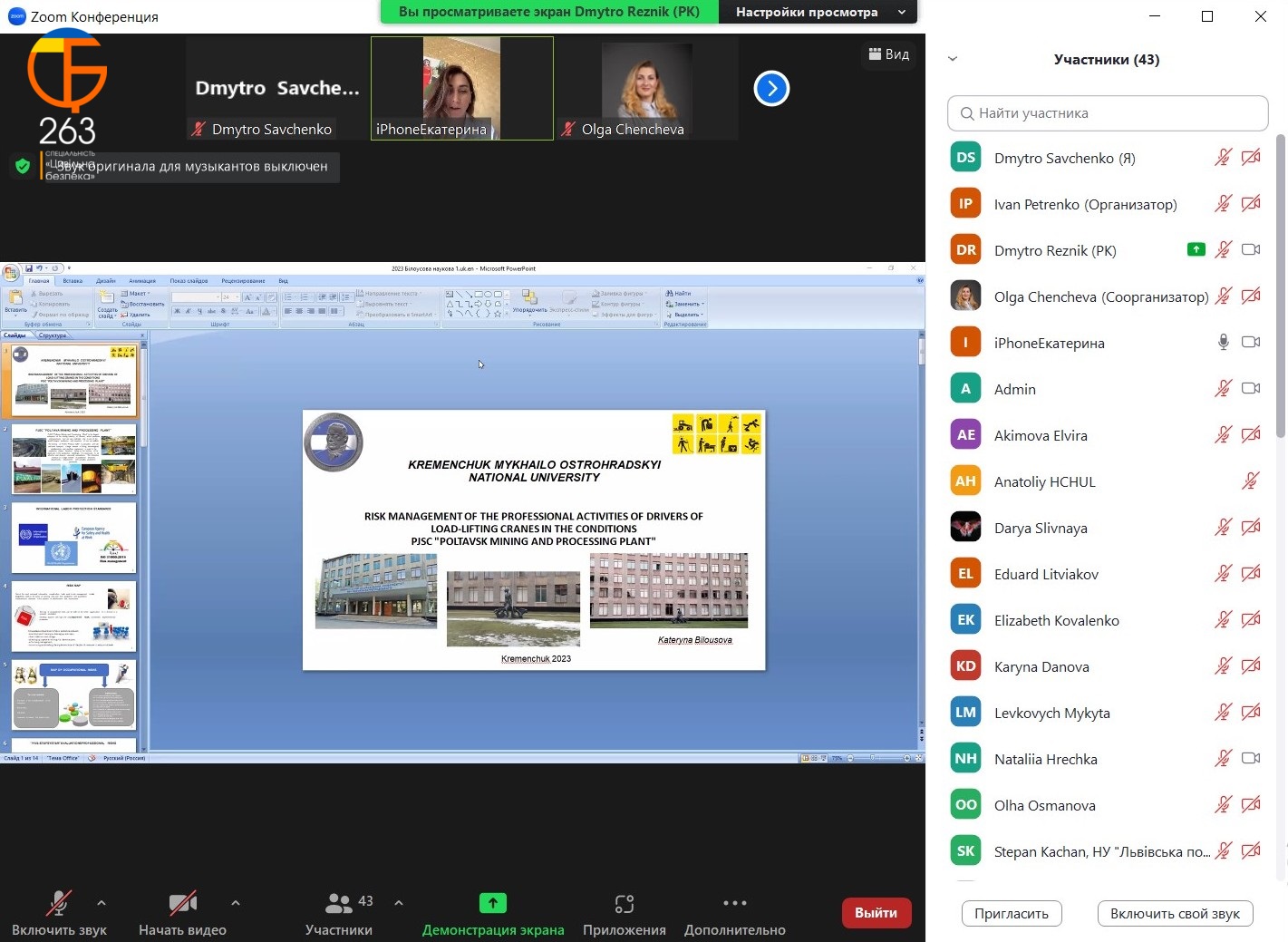
Task: Click green Демонстрация экрана share icon
Action: [x=493, y=902]
